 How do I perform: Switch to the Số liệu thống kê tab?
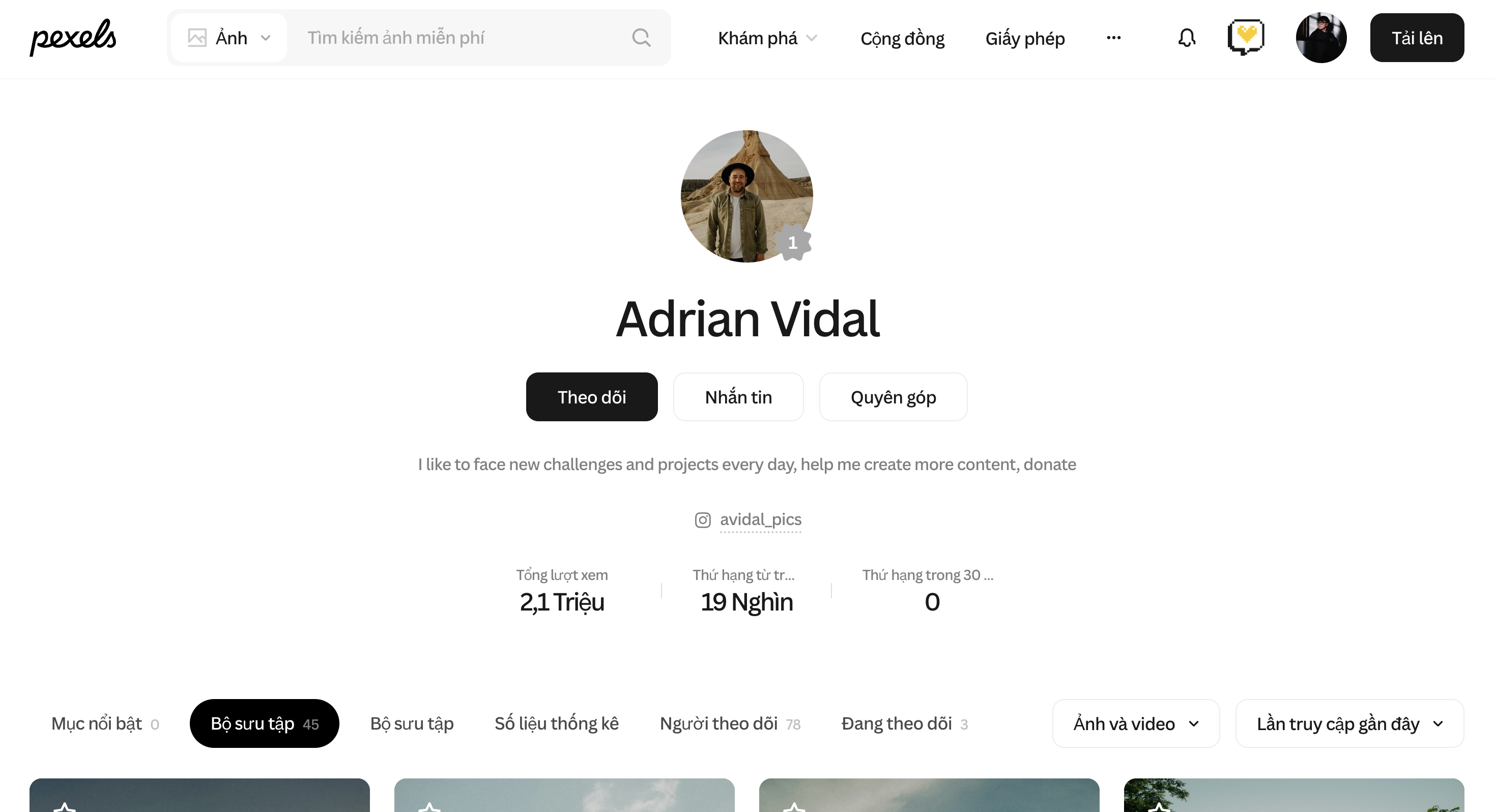556,723
